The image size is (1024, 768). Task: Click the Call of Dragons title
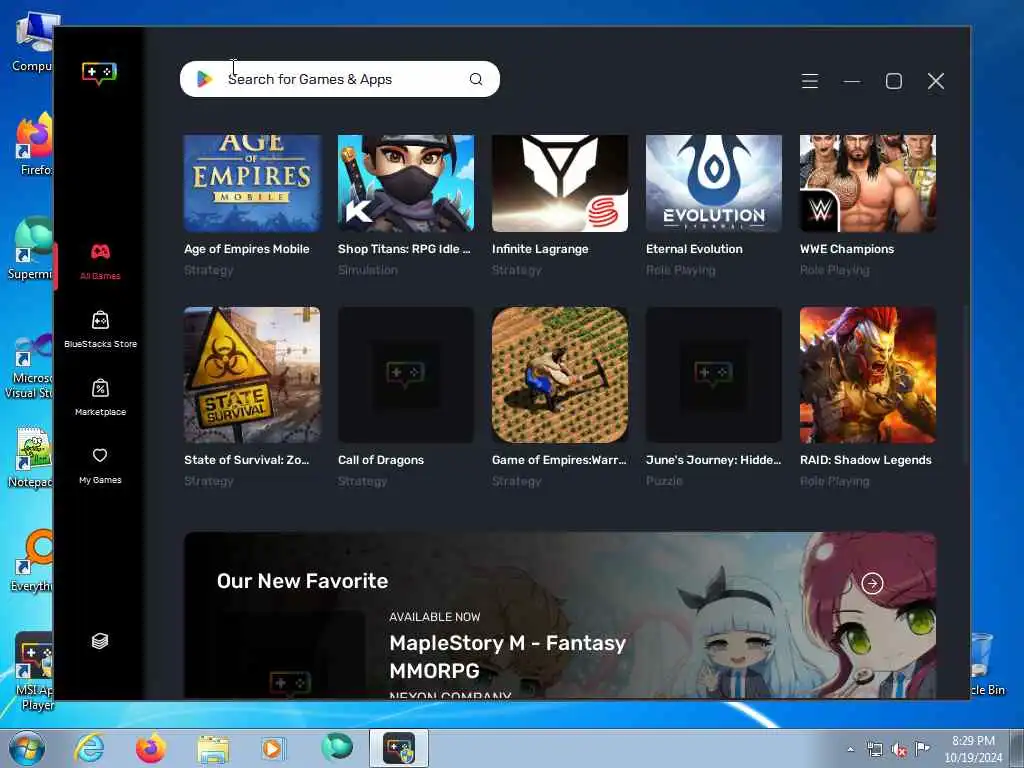[381, 460]
